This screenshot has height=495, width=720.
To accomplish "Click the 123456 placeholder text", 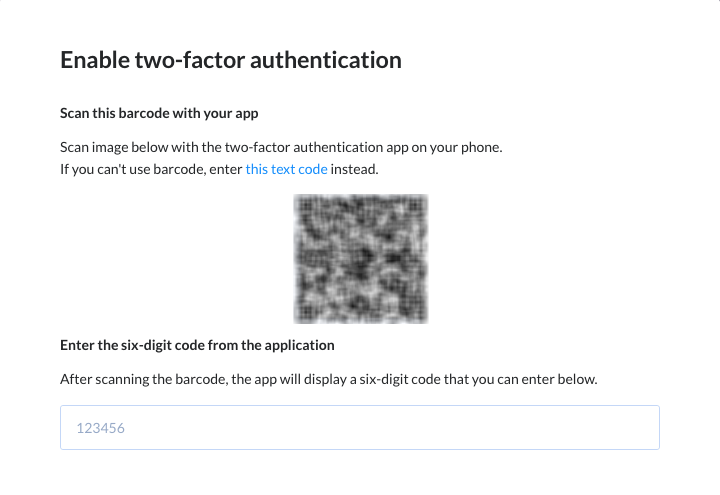I will (101, 428).
